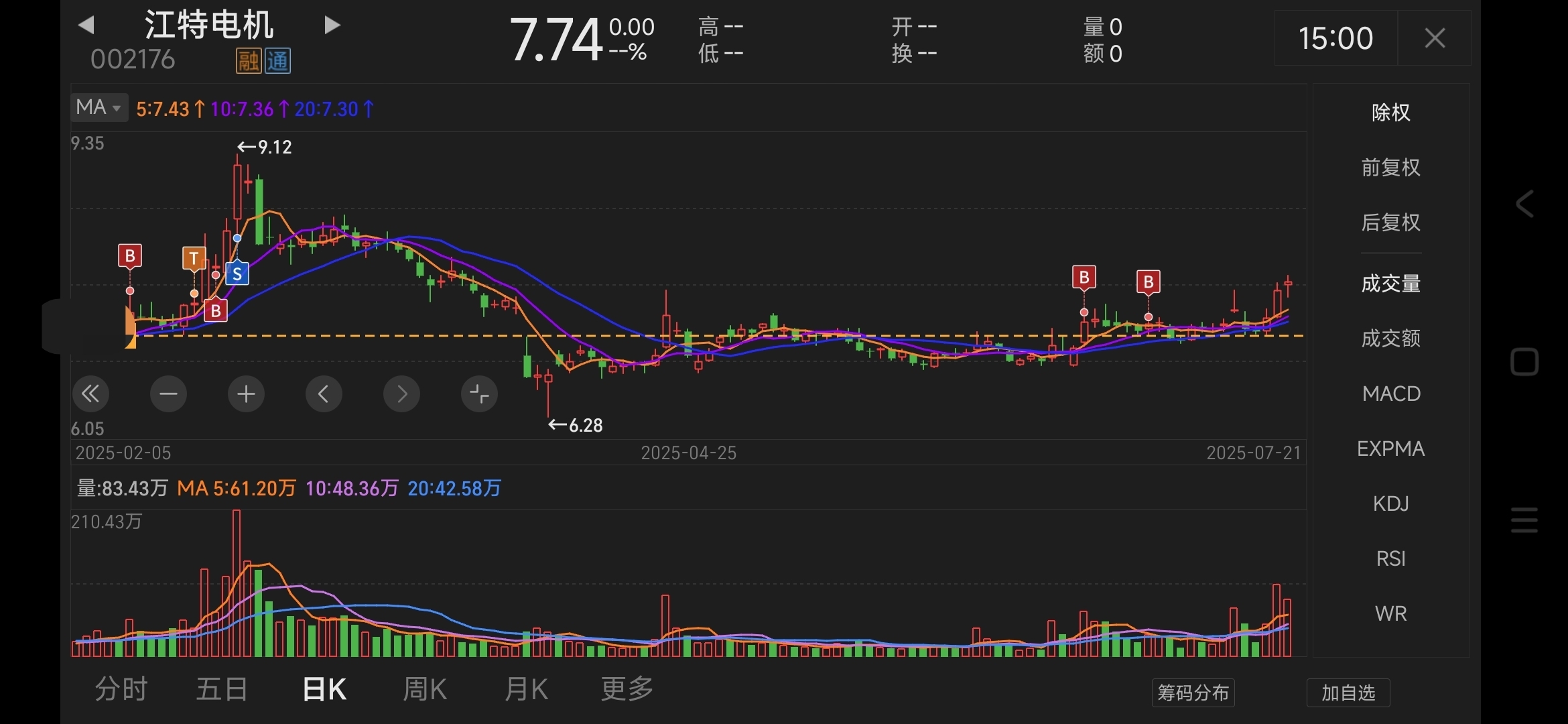Switch sub-chart to MACD

click(x=1391, y=394)
